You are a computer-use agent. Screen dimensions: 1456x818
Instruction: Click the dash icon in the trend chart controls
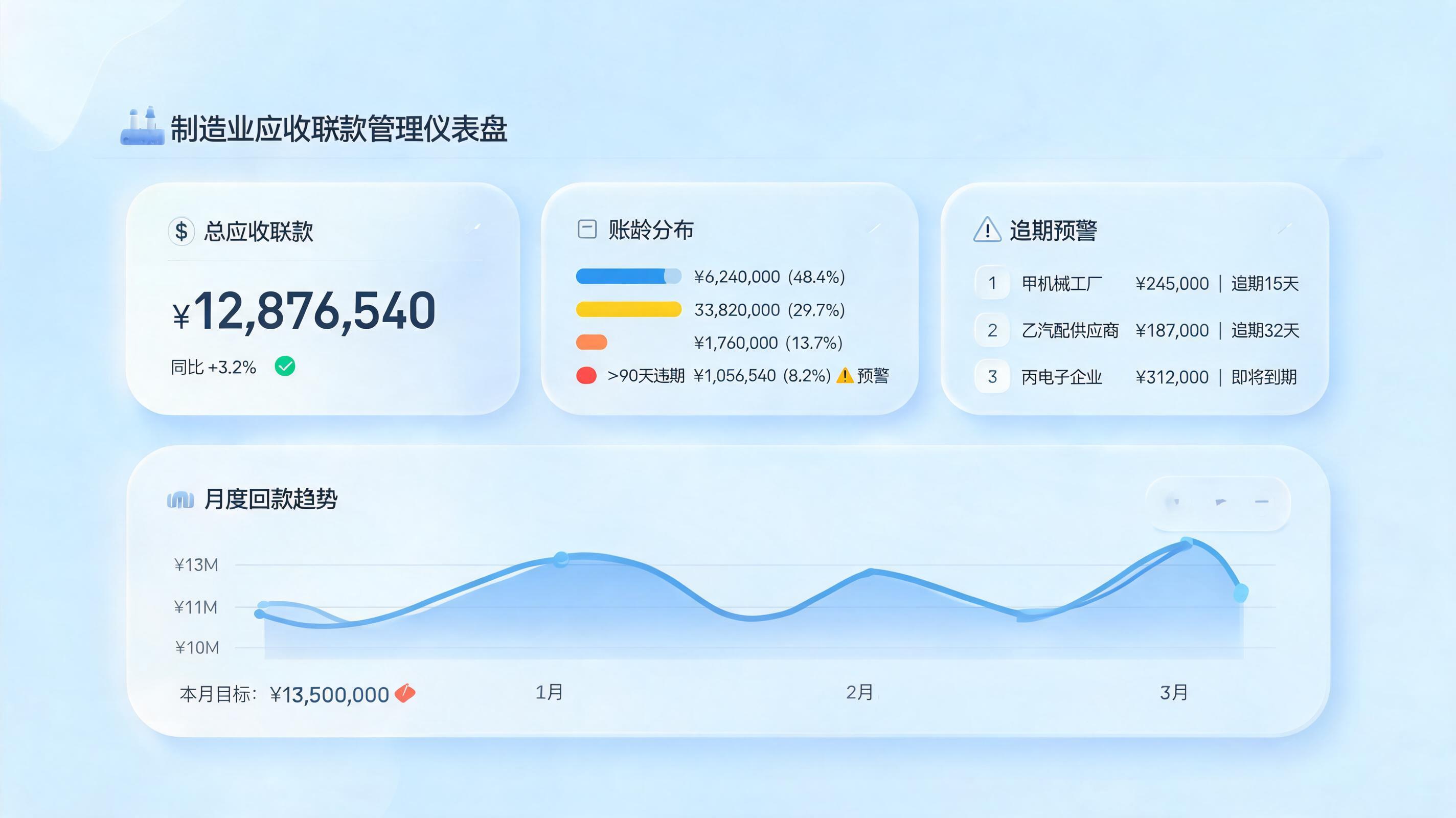click(x=1262, y=502)
